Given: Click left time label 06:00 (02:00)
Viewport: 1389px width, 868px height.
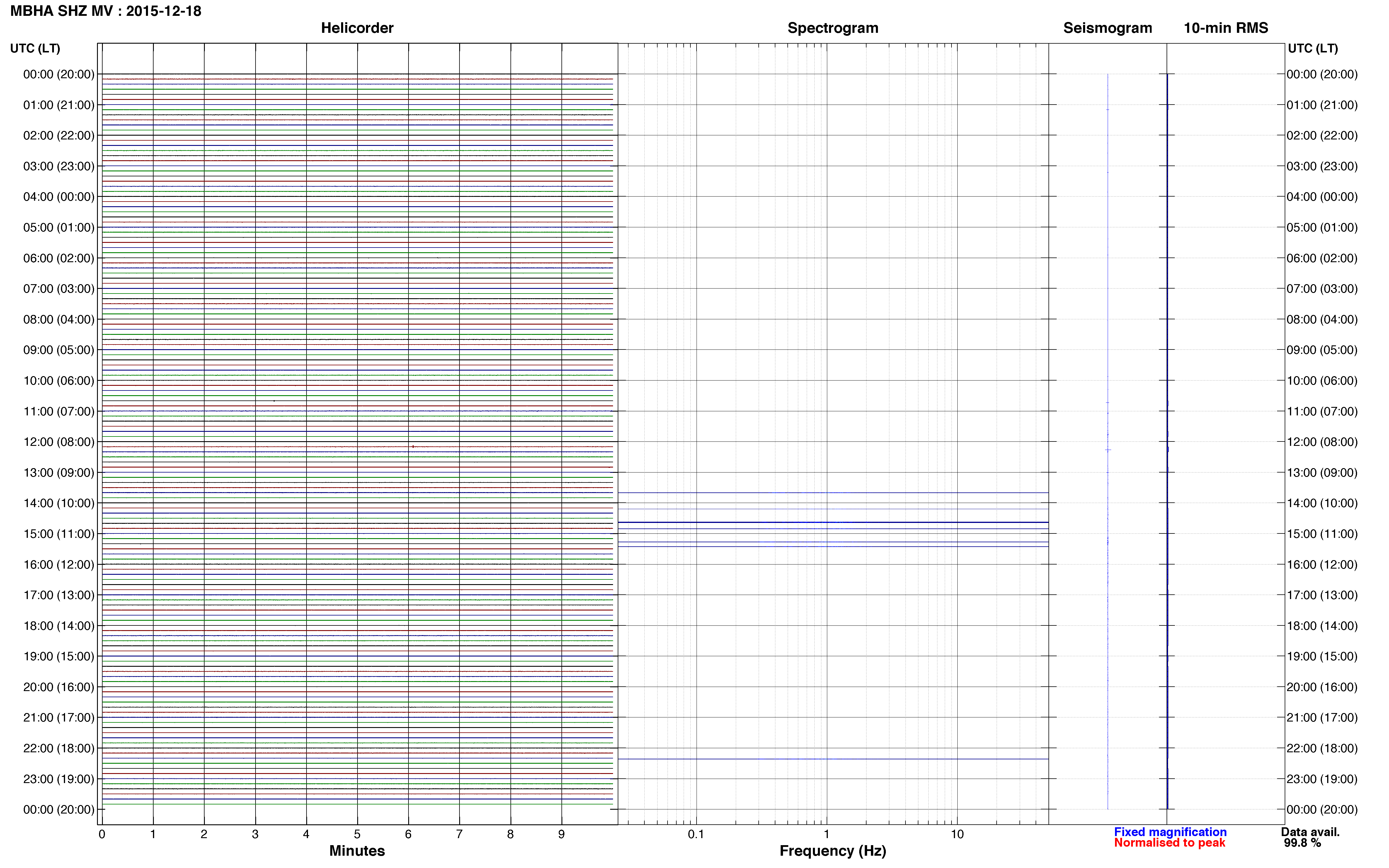Looking at the screenshot, I should click(59, 258).
